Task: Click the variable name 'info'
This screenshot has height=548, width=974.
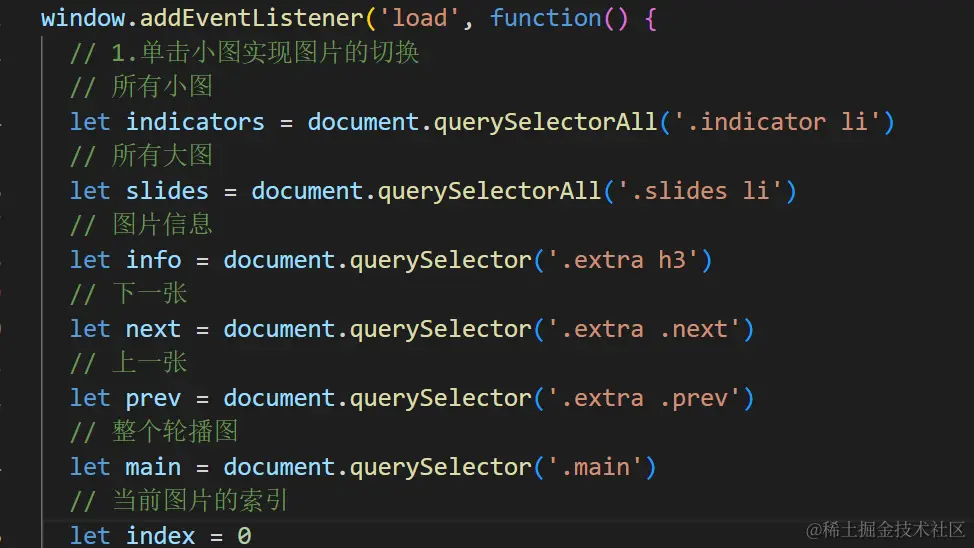Action: tap(153, 260)
